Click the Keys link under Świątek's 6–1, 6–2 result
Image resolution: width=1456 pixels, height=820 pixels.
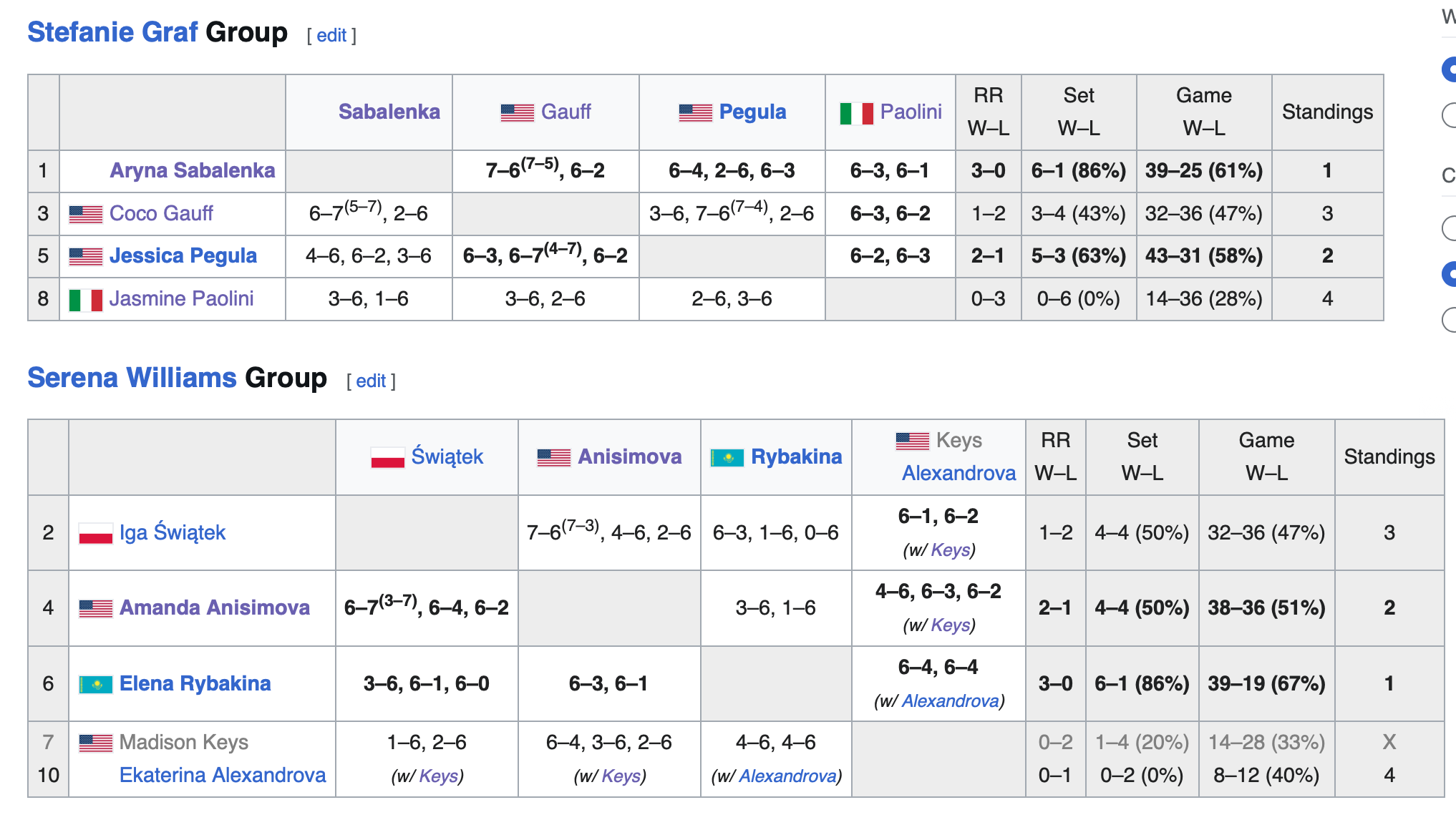pos(951,550)
